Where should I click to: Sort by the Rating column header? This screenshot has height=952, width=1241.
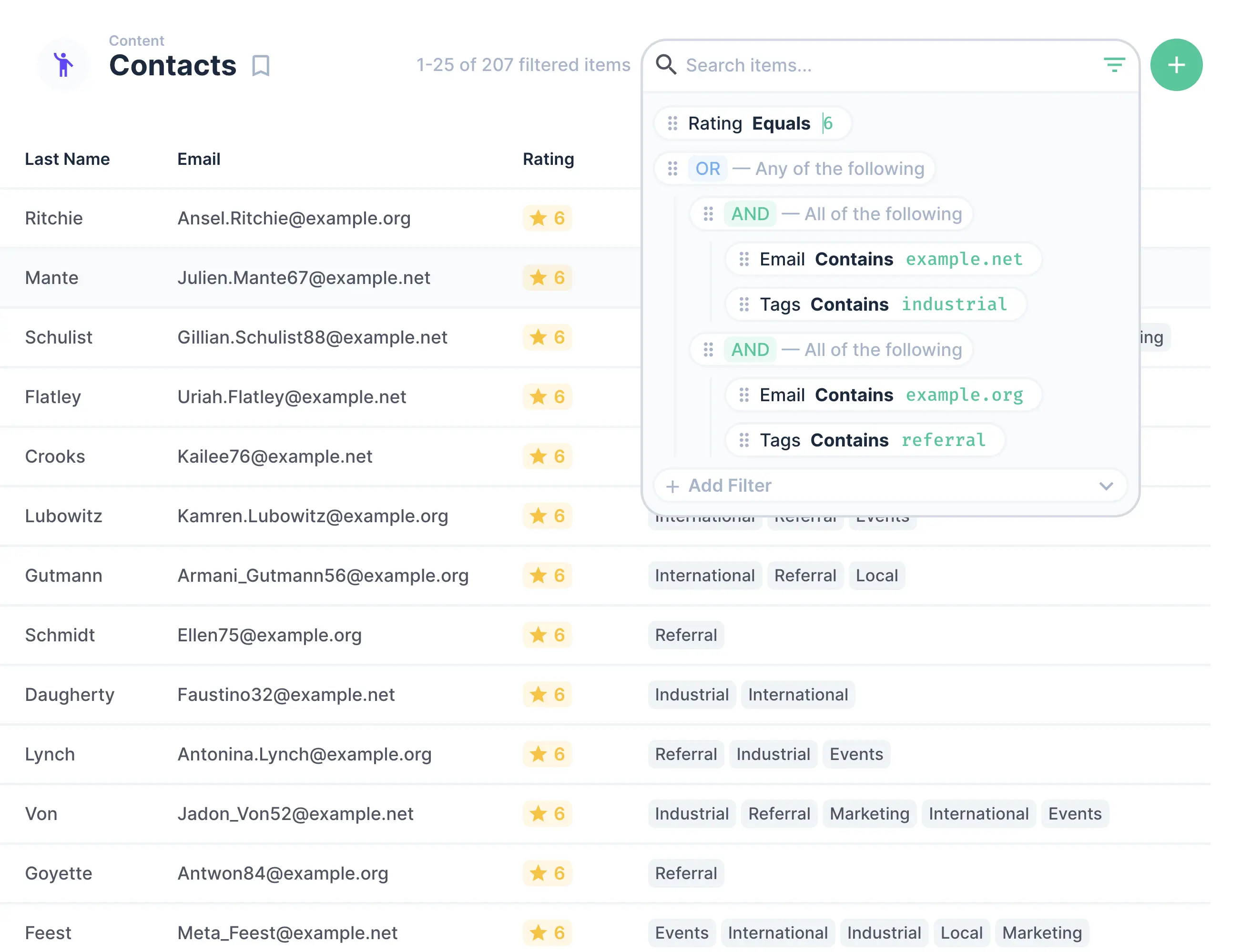coord(548,159)
